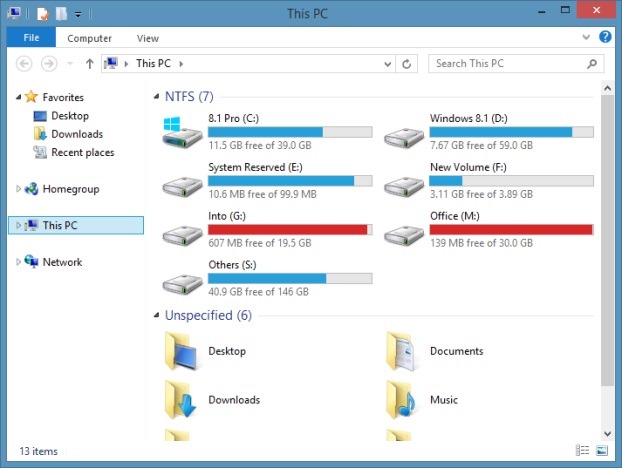
Task: Collapse the Unspecified (6) group
Action: [x=156, y=315]
